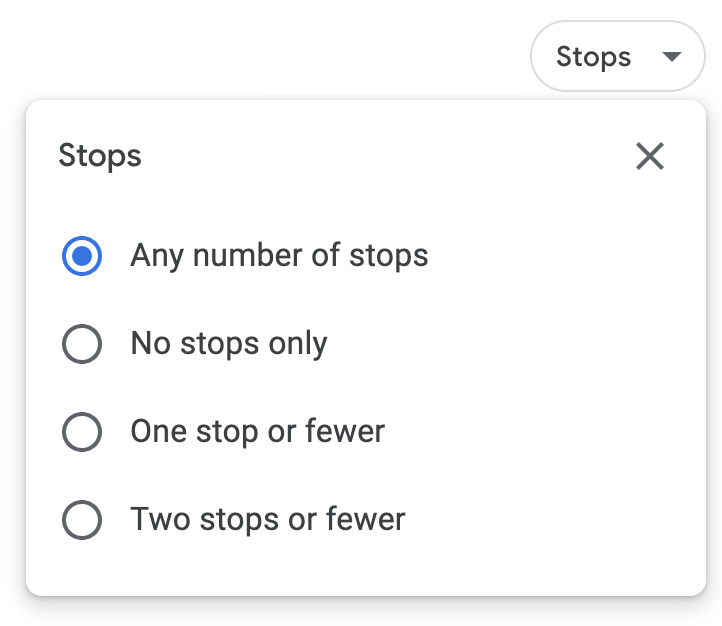Select the 'Any number of stops' radio button
The height and width of the screenshot is (626, 722).
point(82,257)
